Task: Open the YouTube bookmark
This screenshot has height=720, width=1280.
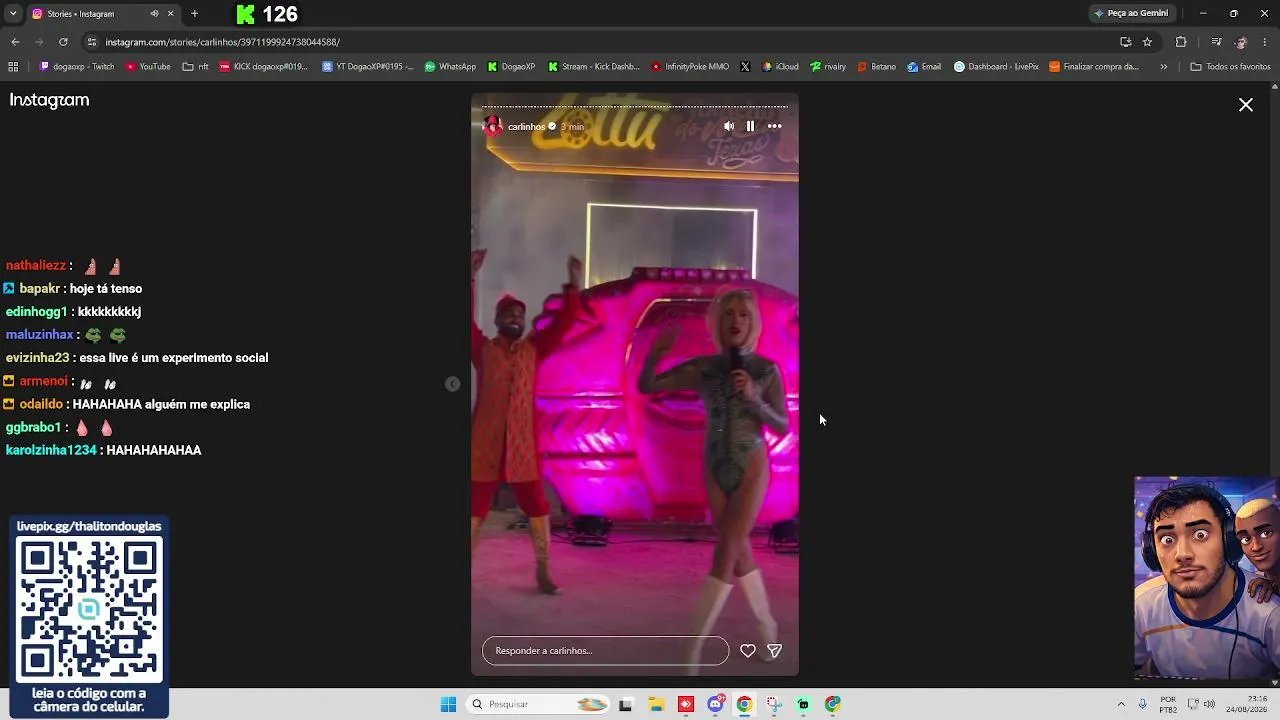Action: (148, 67)
